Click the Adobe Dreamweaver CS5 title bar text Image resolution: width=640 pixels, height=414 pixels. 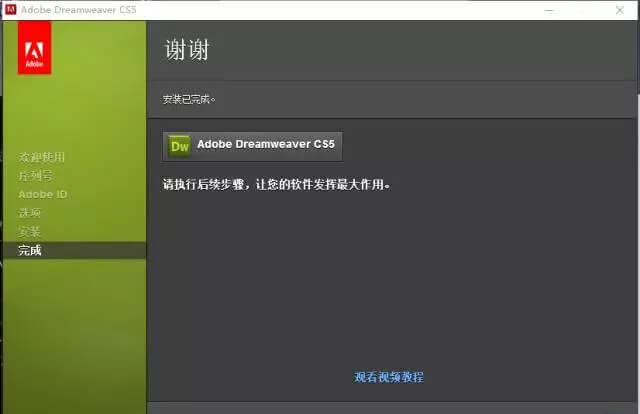tap(78, 10)
